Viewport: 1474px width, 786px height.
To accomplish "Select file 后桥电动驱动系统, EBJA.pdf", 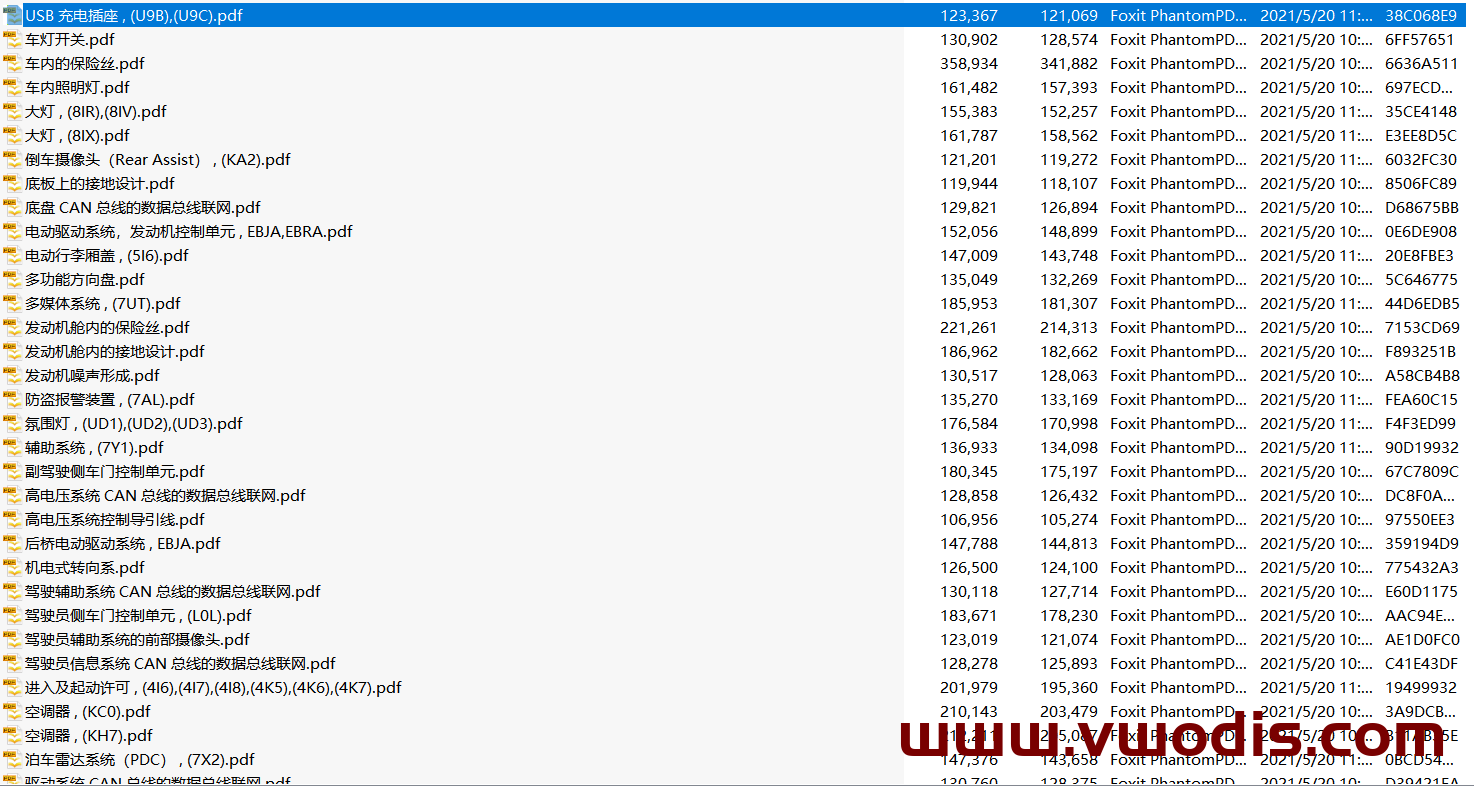I will [122, 544].
